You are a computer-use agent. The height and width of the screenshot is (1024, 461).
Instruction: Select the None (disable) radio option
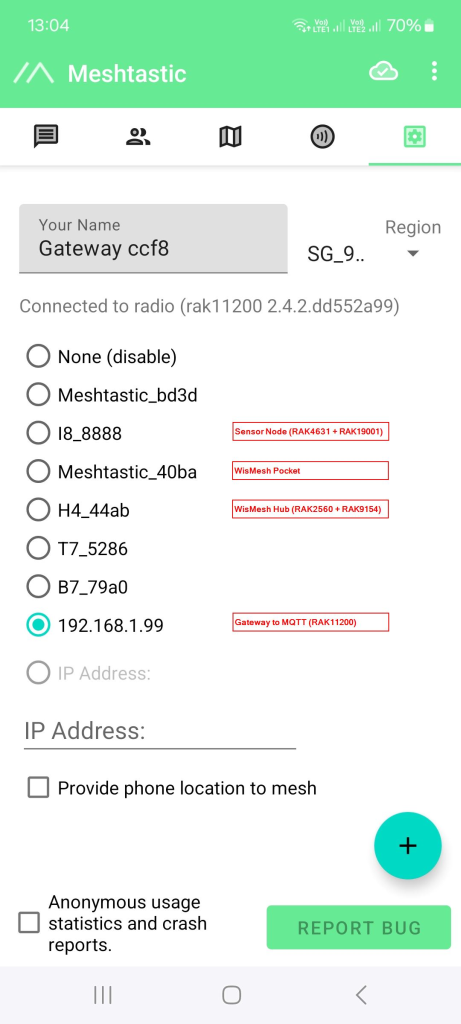click(x=101, y=357)
